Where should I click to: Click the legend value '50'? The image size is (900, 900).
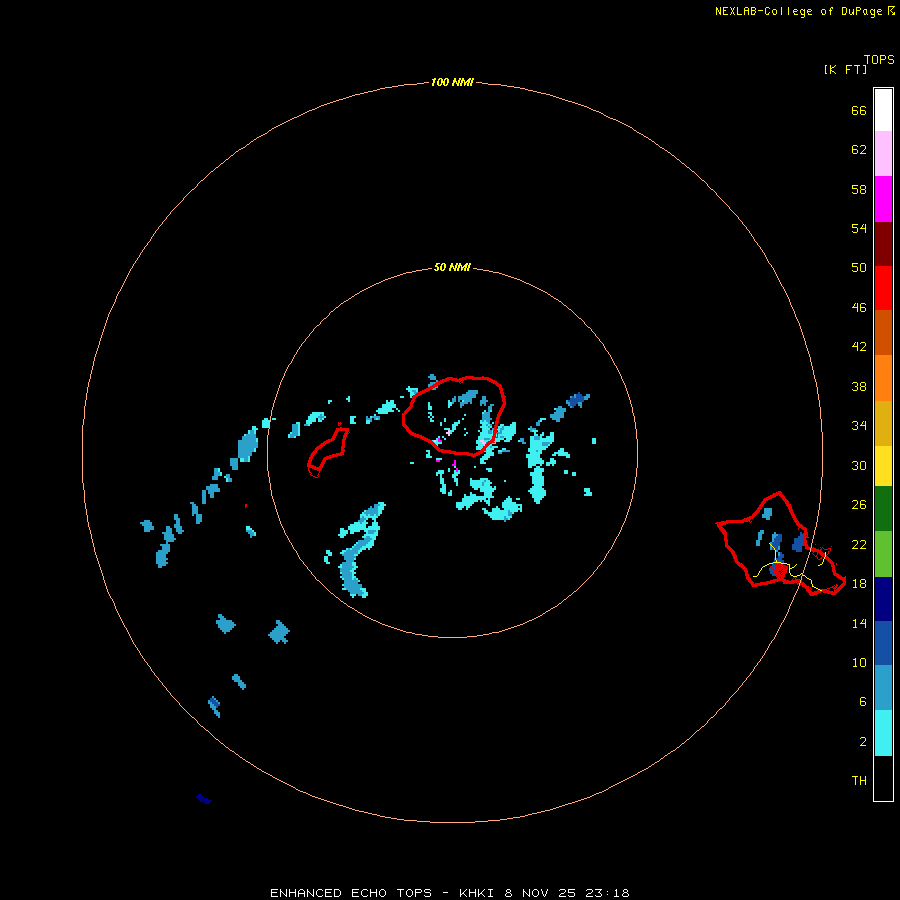tap(859, 267)
